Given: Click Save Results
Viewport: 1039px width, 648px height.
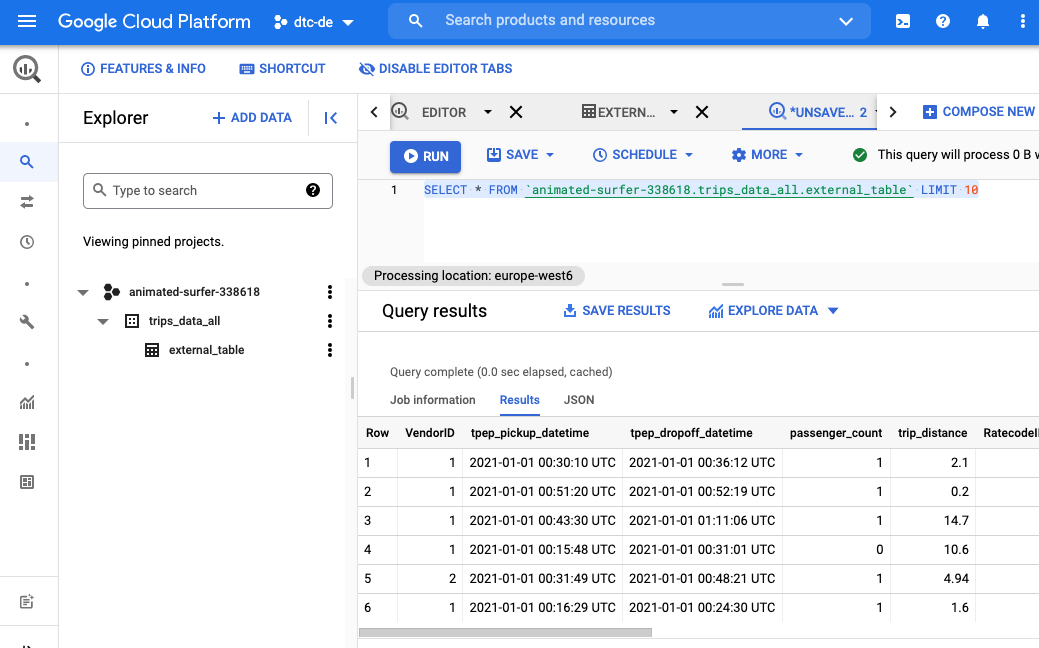Looking at the screenshot, I should [x=617, y=311].
